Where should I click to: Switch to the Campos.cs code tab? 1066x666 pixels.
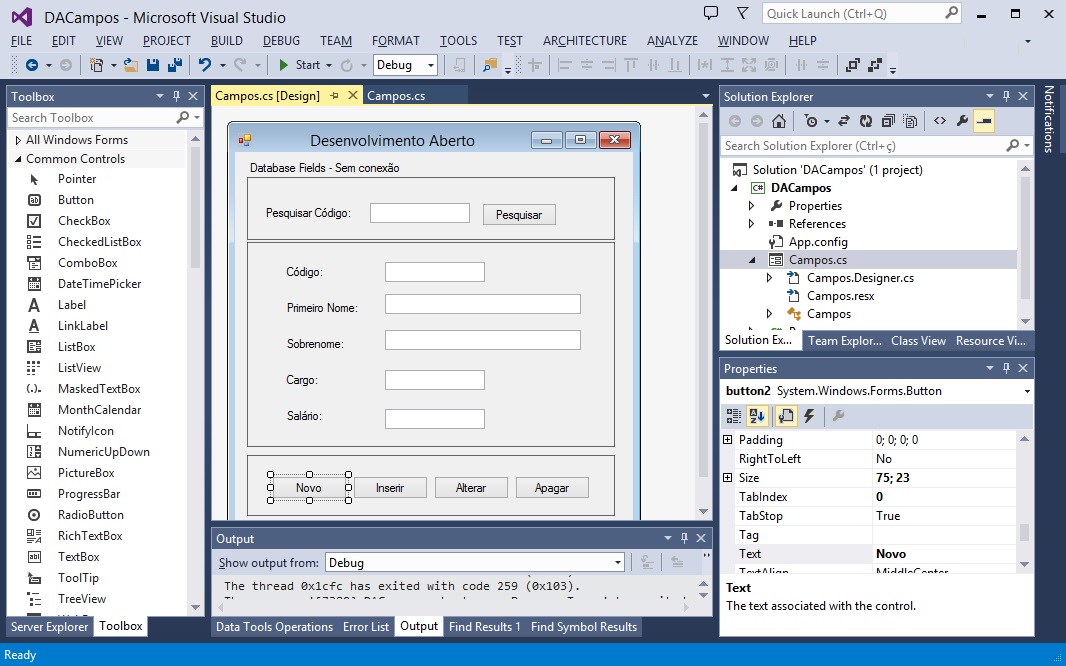click(x=396, y=96)
